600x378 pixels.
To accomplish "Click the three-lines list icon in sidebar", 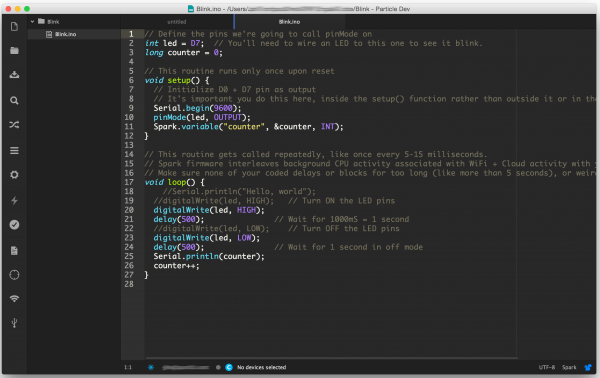I will (14, 150).
